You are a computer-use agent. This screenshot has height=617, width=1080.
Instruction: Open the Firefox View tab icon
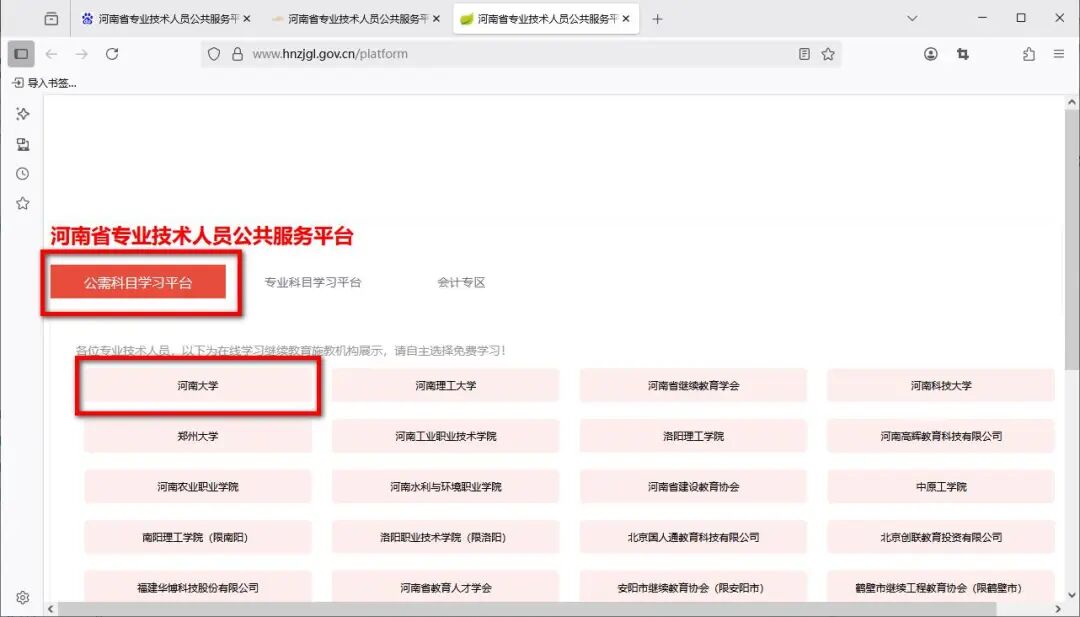(51, 19)
